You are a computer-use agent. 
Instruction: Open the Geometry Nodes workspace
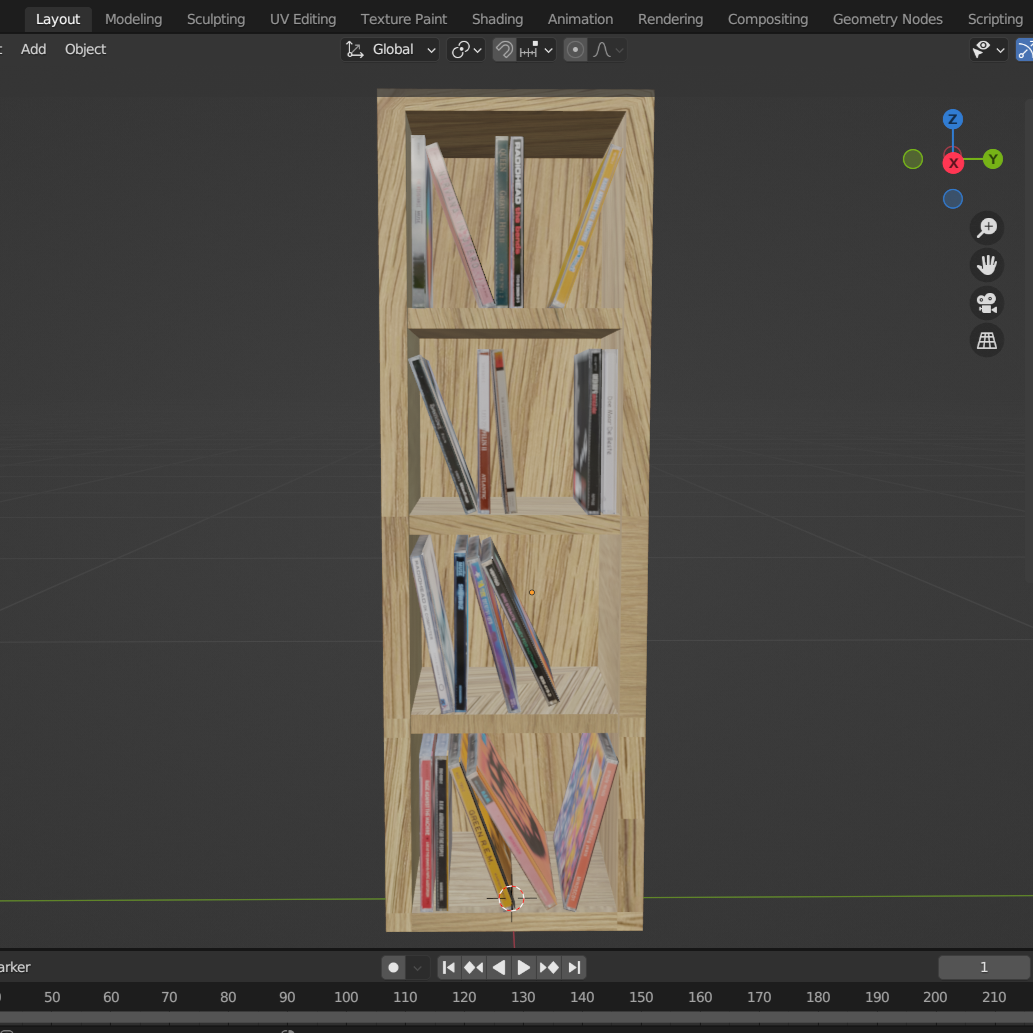tap(887, 19)
